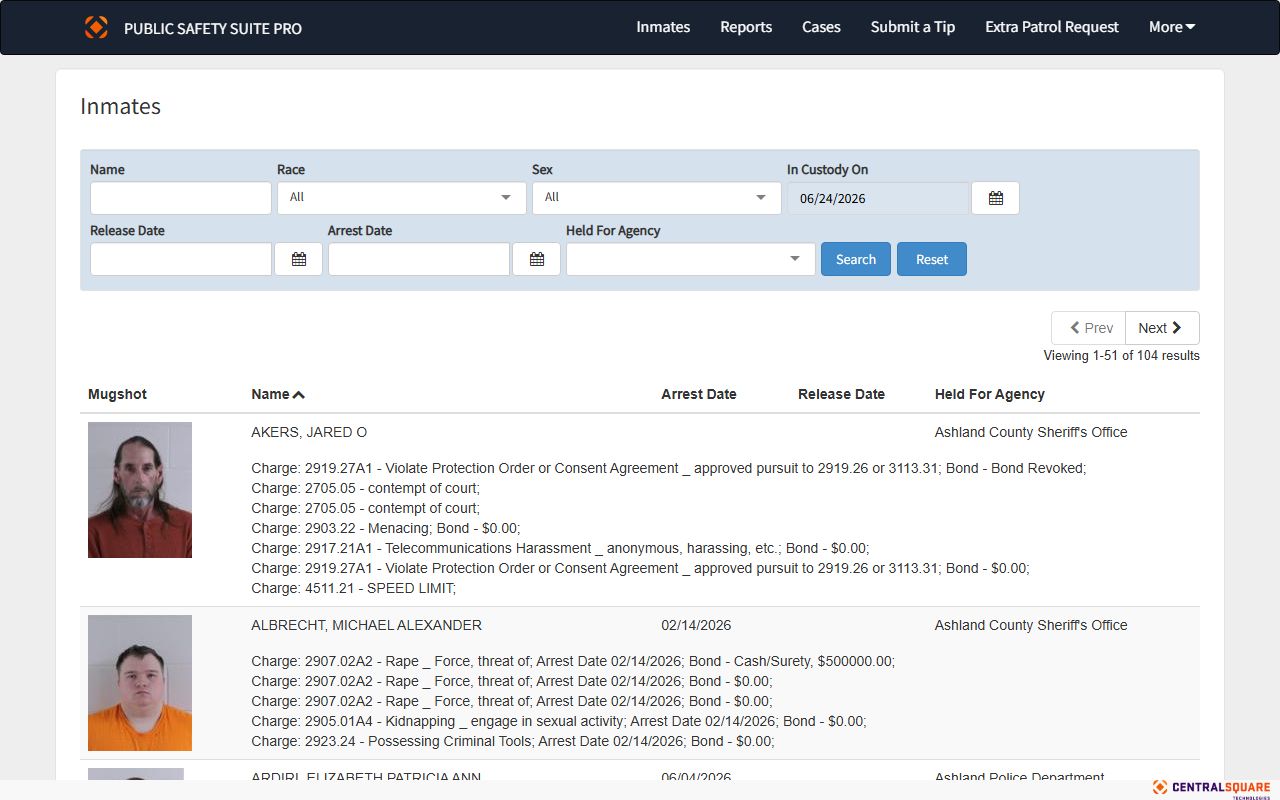This screenshot has height=800, width=1280.
Task: Open Extra Patrol Request page
Action: (x=1052, y=27)
